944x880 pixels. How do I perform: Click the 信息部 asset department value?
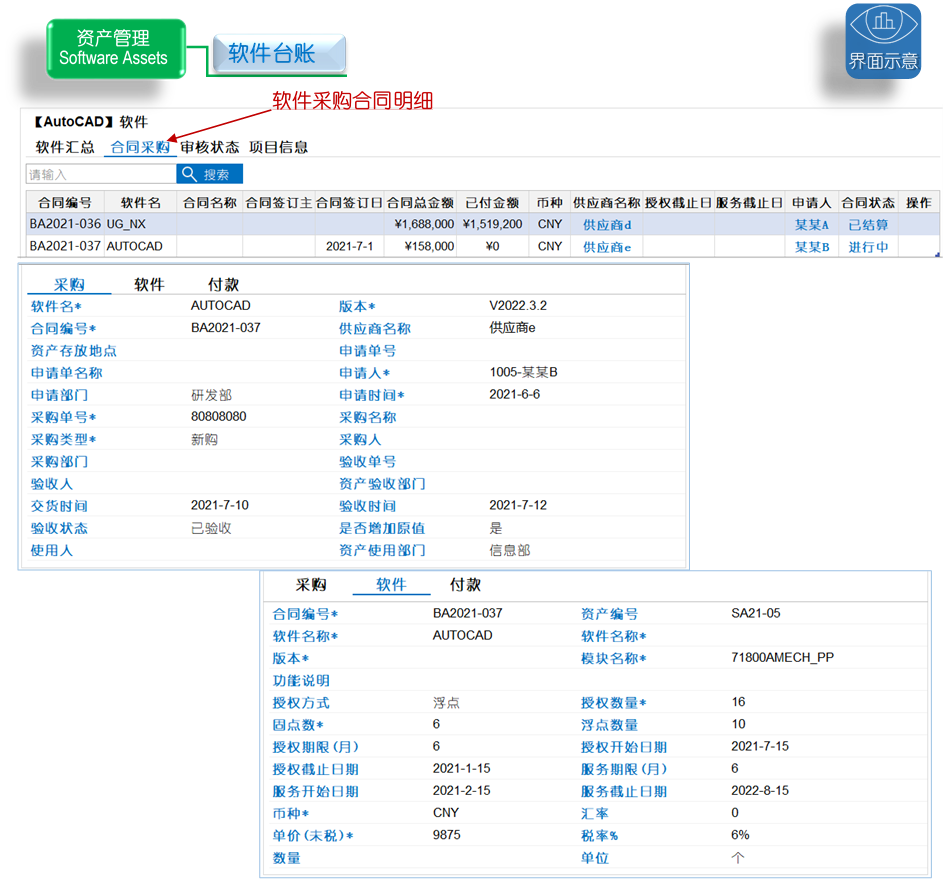[509, 550]
